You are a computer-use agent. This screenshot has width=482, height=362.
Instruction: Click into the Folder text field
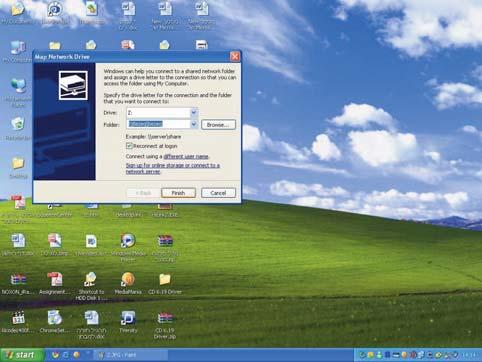(158, 124)
